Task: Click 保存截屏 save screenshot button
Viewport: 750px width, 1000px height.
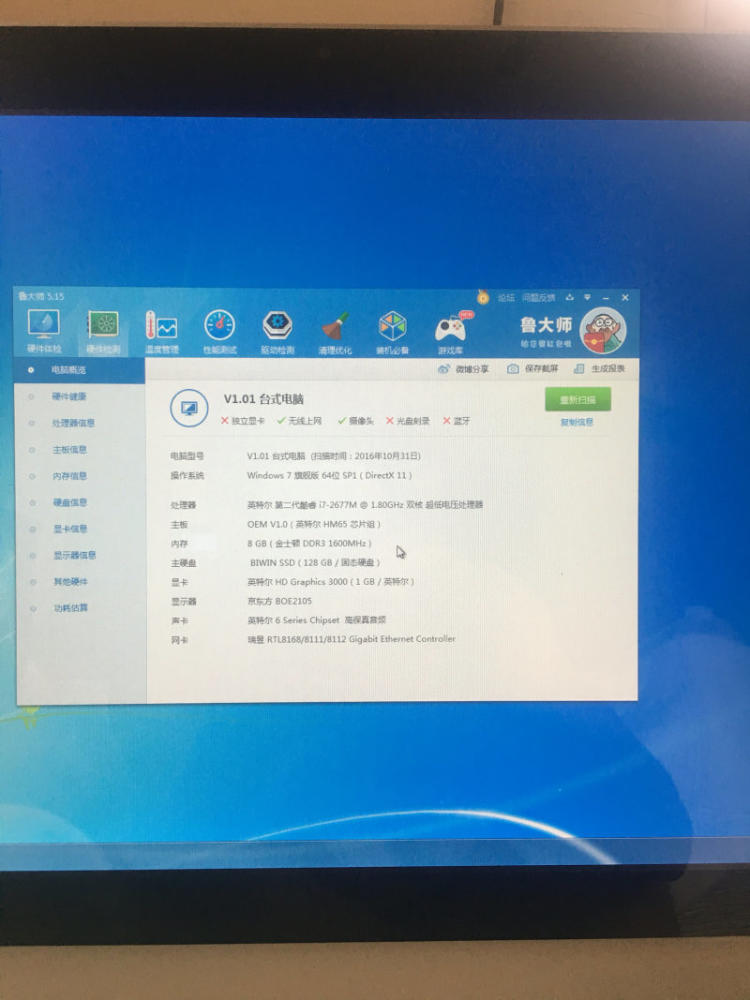Action: coord(533,369)
